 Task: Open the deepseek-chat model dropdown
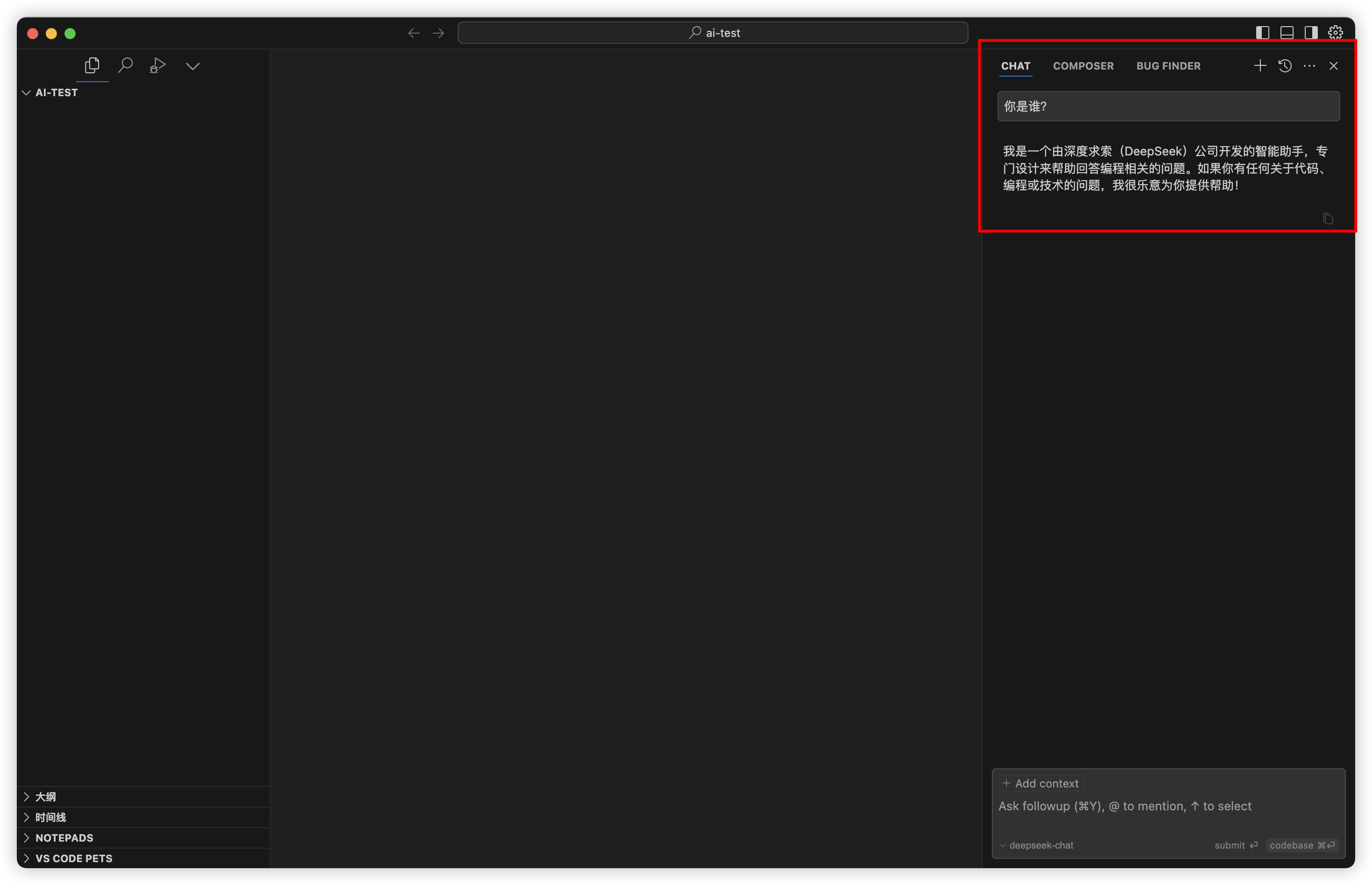(1036, 845)
